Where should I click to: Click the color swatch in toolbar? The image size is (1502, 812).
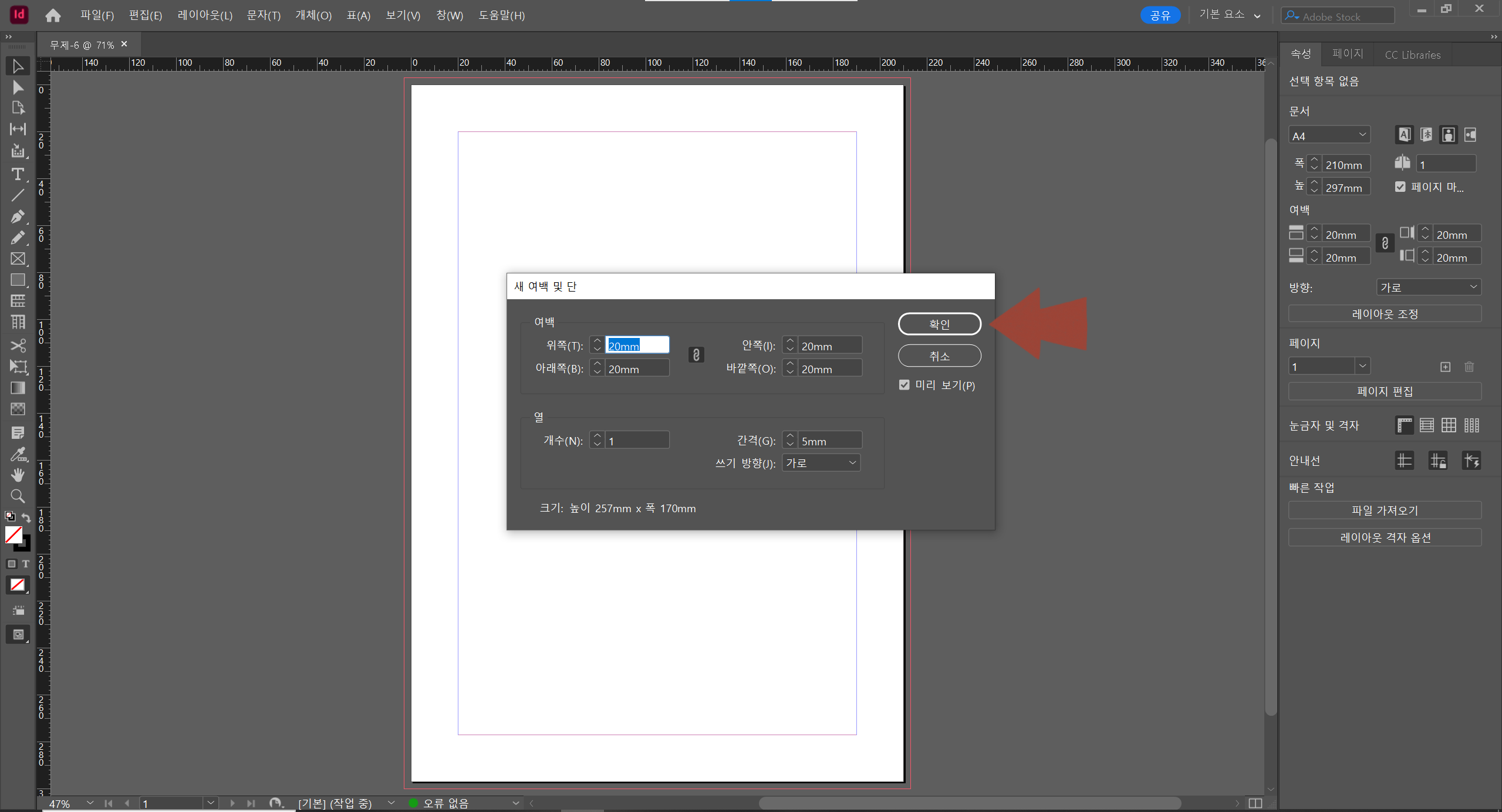point(12,535)
